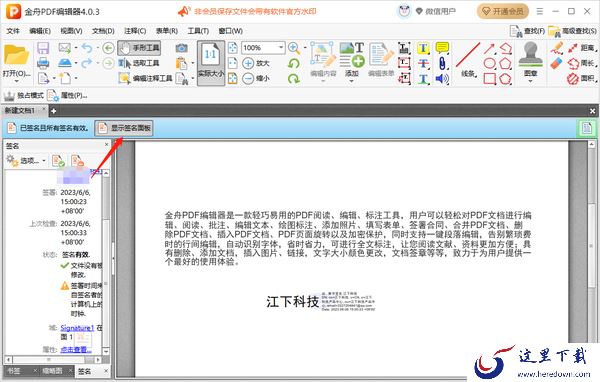Expand the 打开(O) open dropdown arrow
The height and width of the screenshot is (382, 600).
coord(16,81)
